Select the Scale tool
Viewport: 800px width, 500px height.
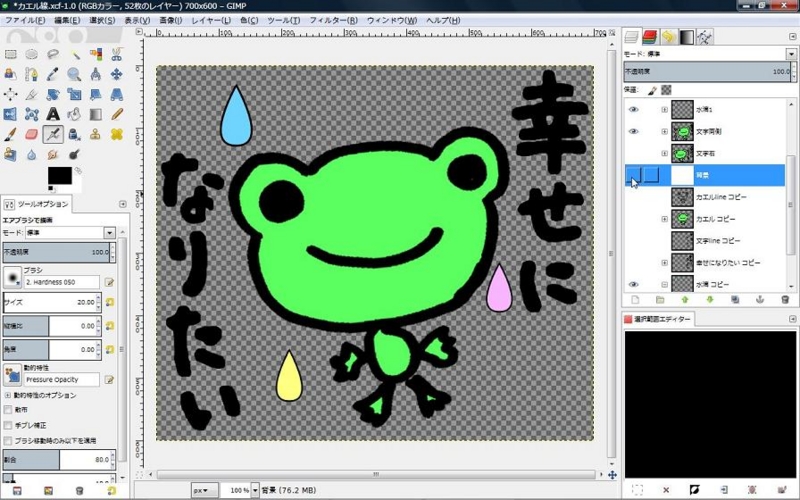click(x=74, y=94)
